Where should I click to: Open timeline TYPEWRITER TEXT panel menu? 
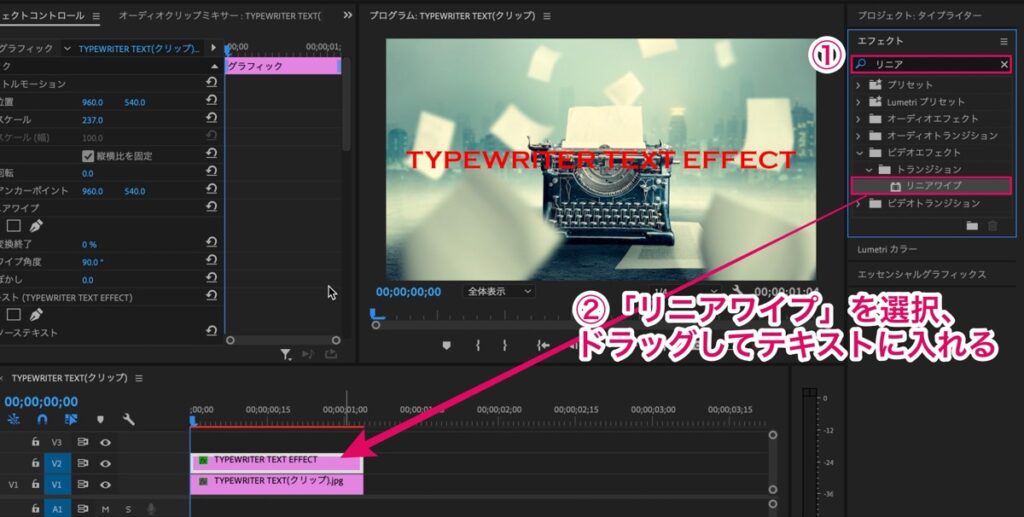tap(140, 378)
